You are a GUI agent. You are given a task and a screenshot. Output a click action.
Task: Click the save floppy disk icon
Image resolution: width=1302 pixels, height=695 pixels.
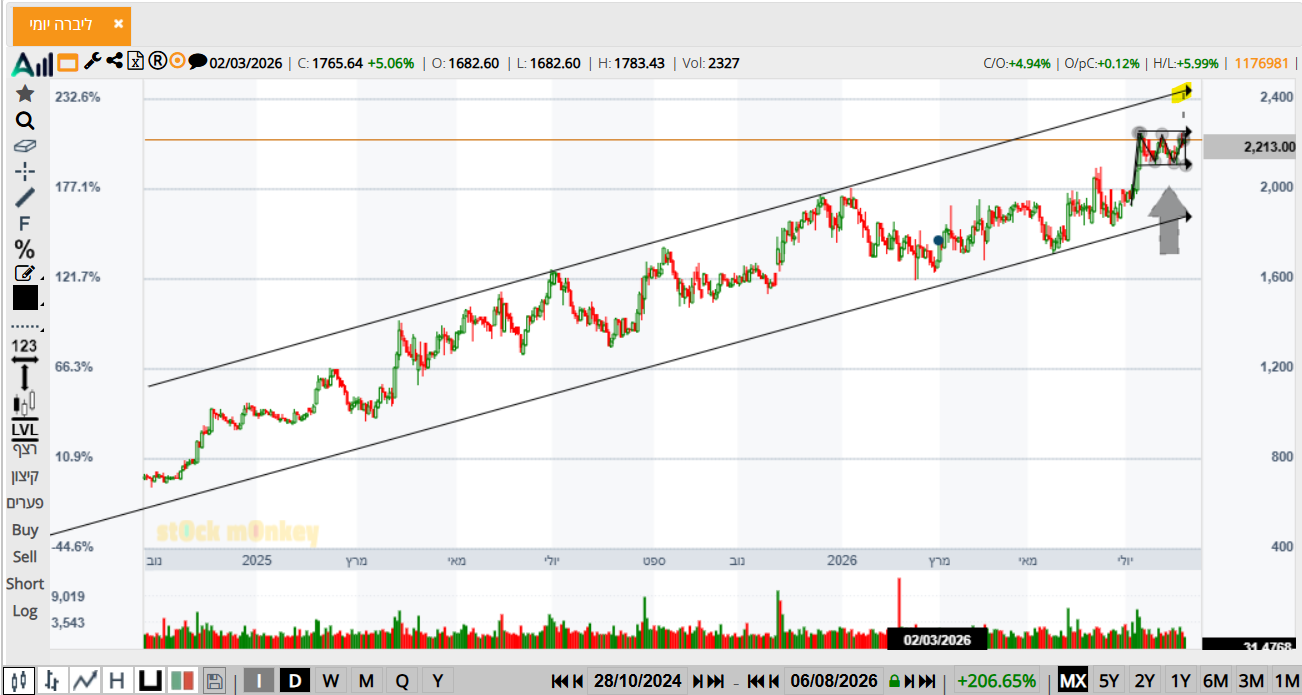click(214, 681)
